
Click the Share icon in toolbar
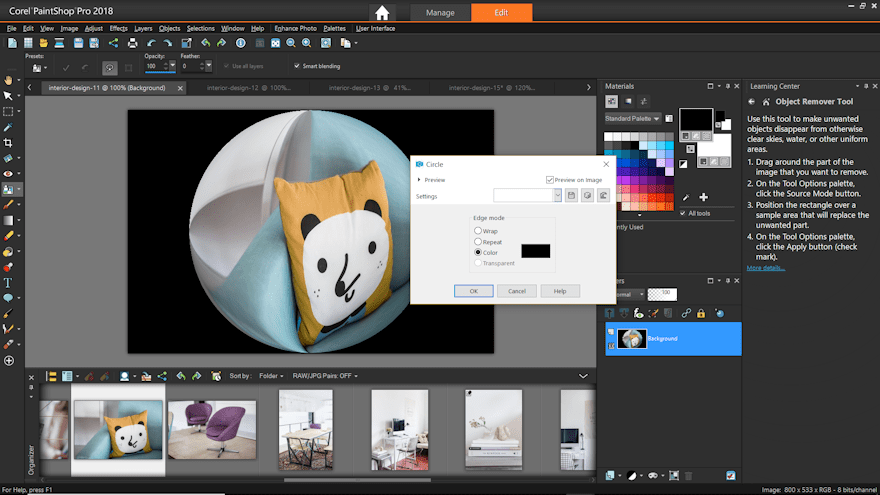pyautogui.click(x=112, y=43)
